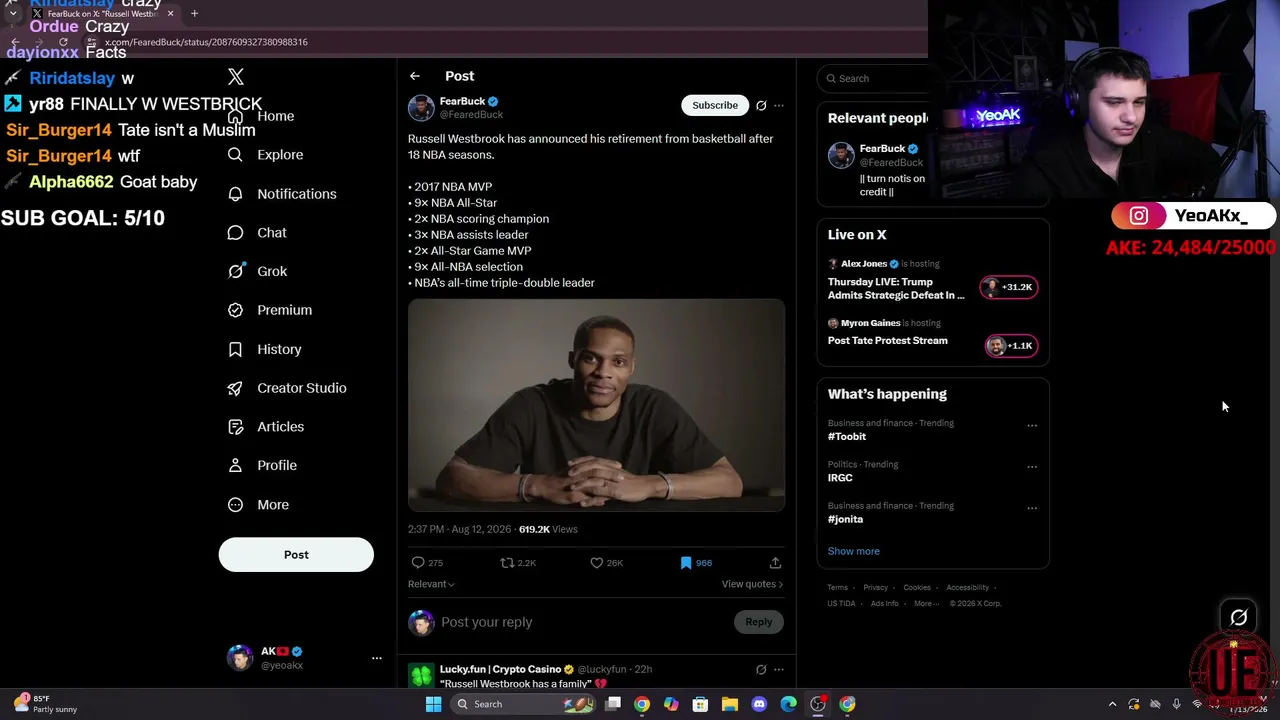The width and height of the screenshot is (1280, 720).
Task: Click the white Post button in sidebar
Action: click(x=296, y=555)
